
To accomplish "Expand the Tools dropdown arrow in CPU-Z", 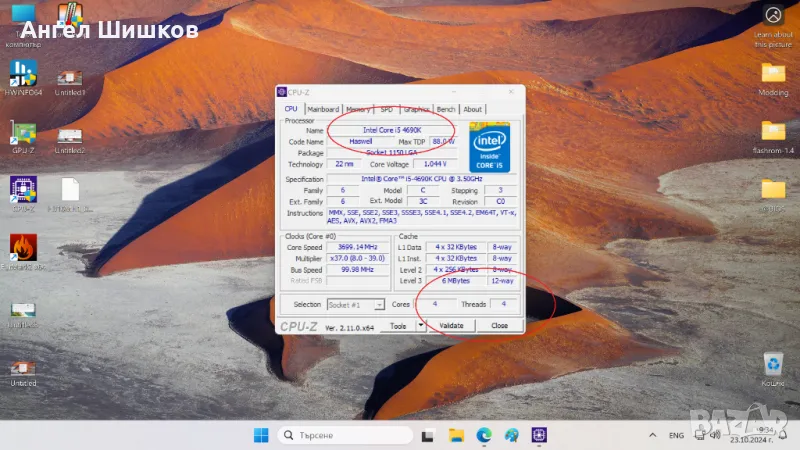I will (421, 326).
